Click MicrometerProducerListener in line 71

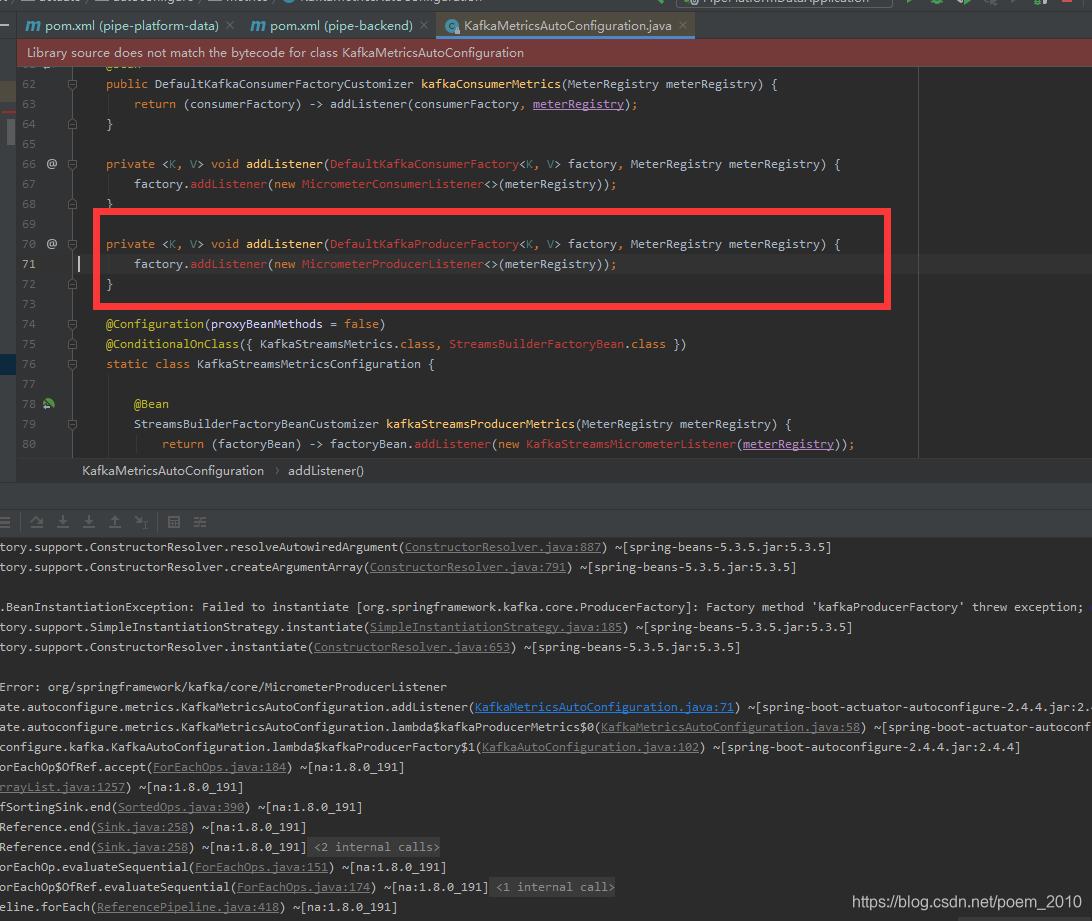click(x=393, y=264)
